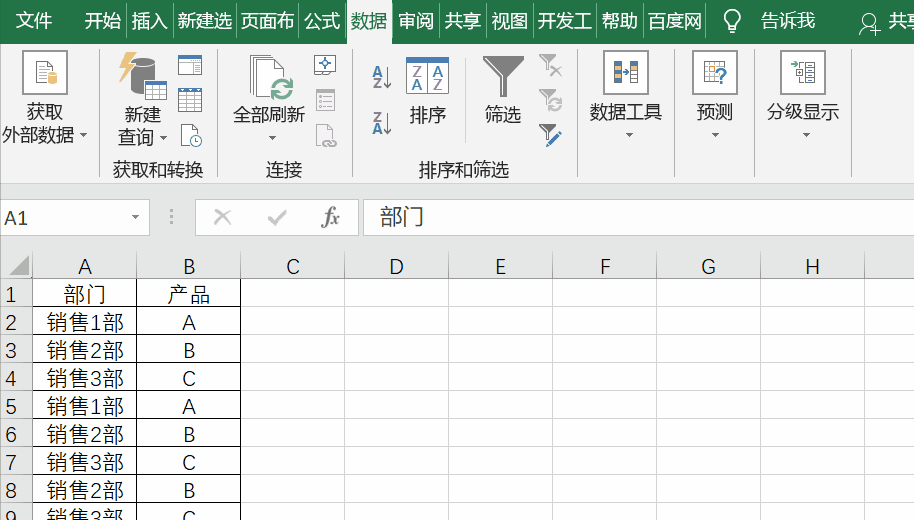Viewport: 914px width, 520px height.
Task: Switch to the 插入 (Insert) tab
Action: pyautogui.click(x=149, y=21)
